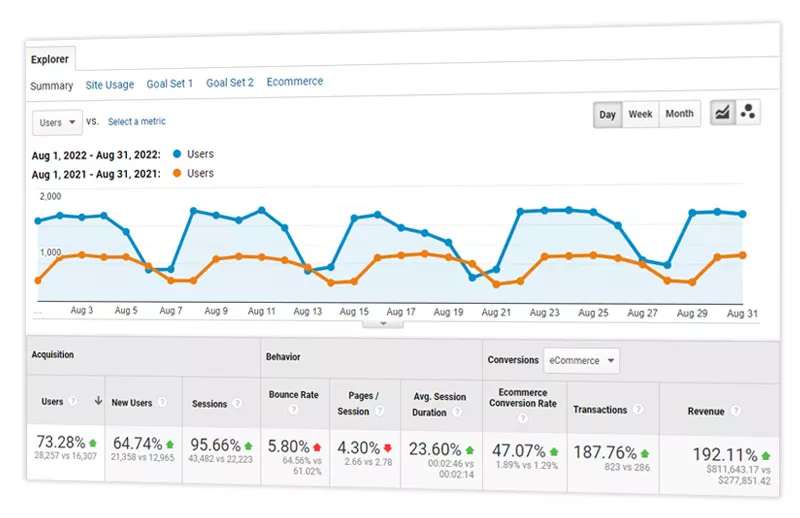Viewport: 800px width, 518px height.
Task: Open help icon beside Transactions
Action: (638, 409)
